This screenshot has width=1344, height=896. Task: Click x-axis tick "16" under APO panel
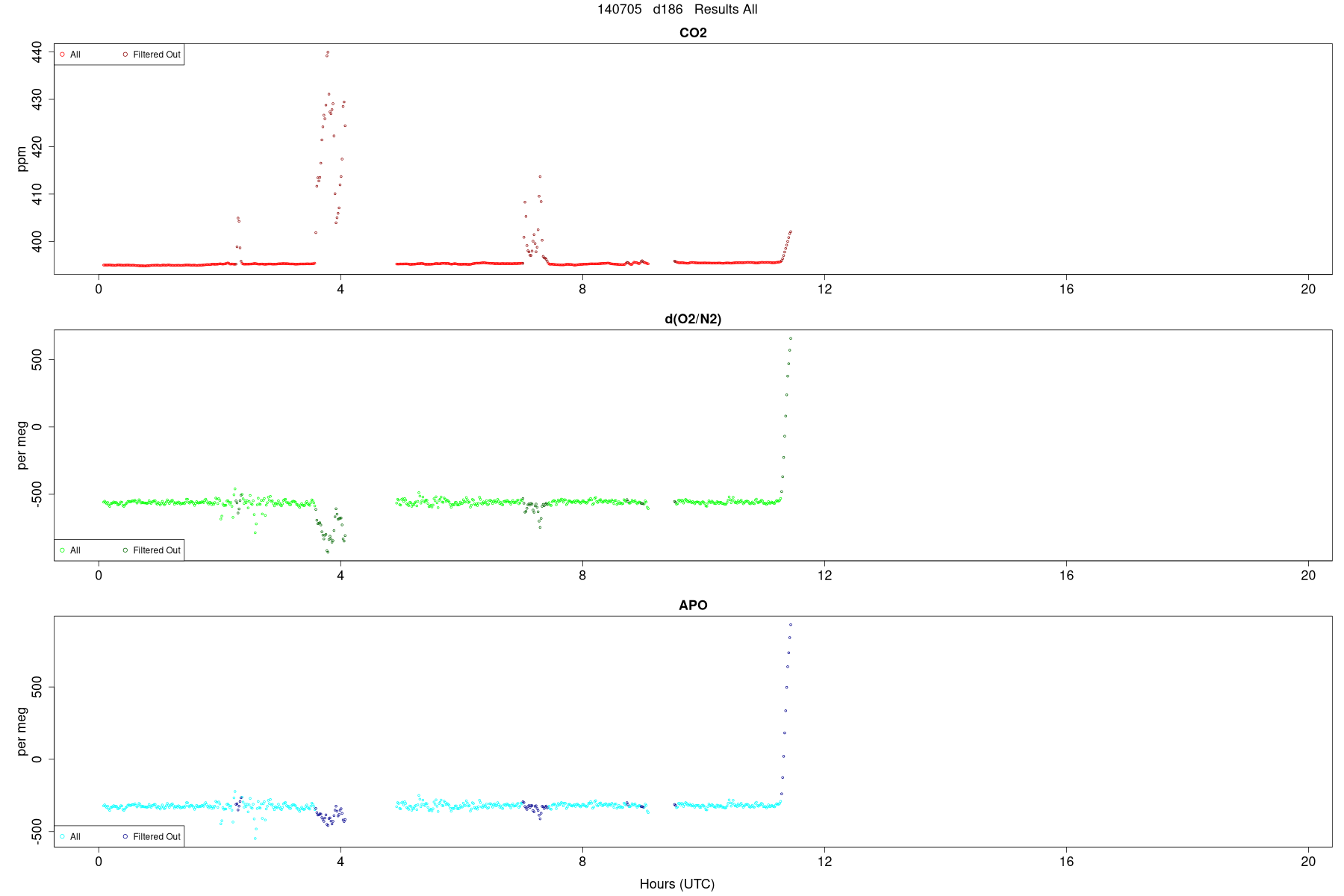[1066, 862]
